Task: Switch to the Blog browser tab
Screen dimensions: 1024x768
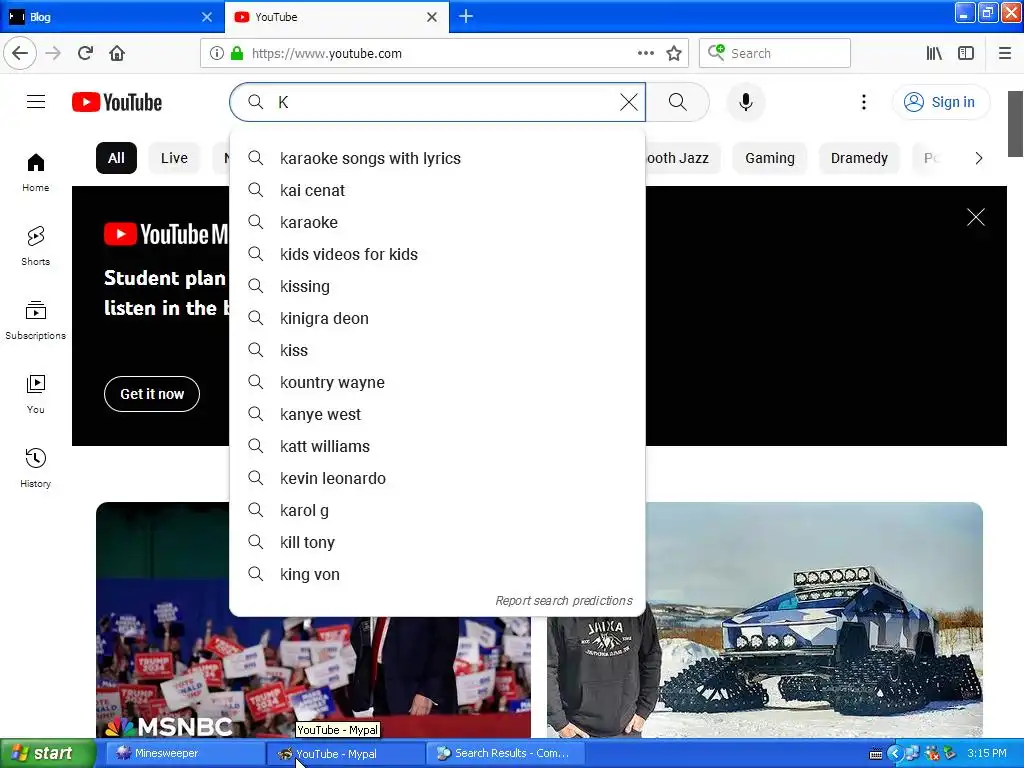Action: (x=111, y=16)
